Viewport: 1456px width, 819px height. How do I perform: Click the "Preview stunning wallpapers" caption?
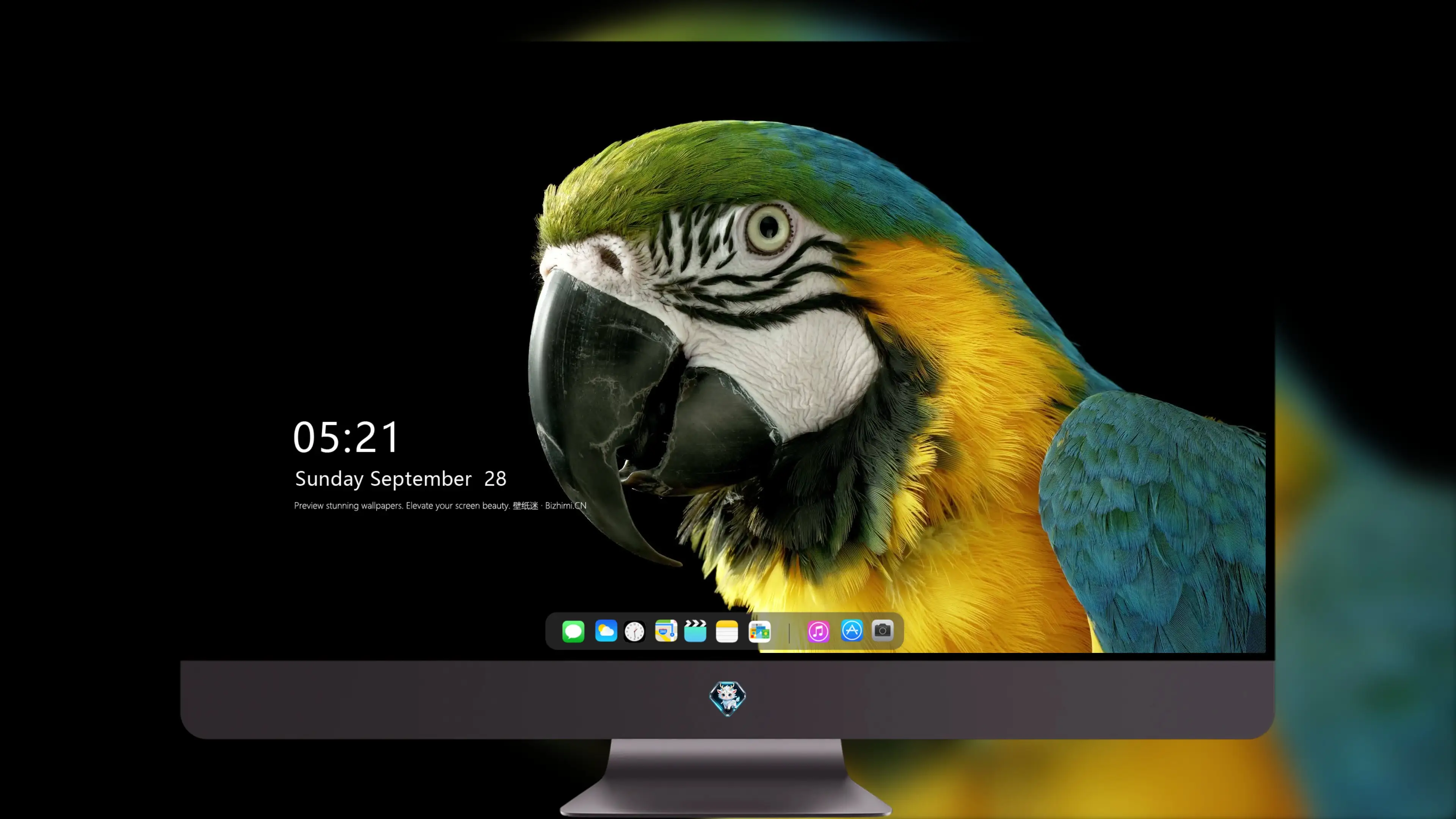tap(440, 505)
